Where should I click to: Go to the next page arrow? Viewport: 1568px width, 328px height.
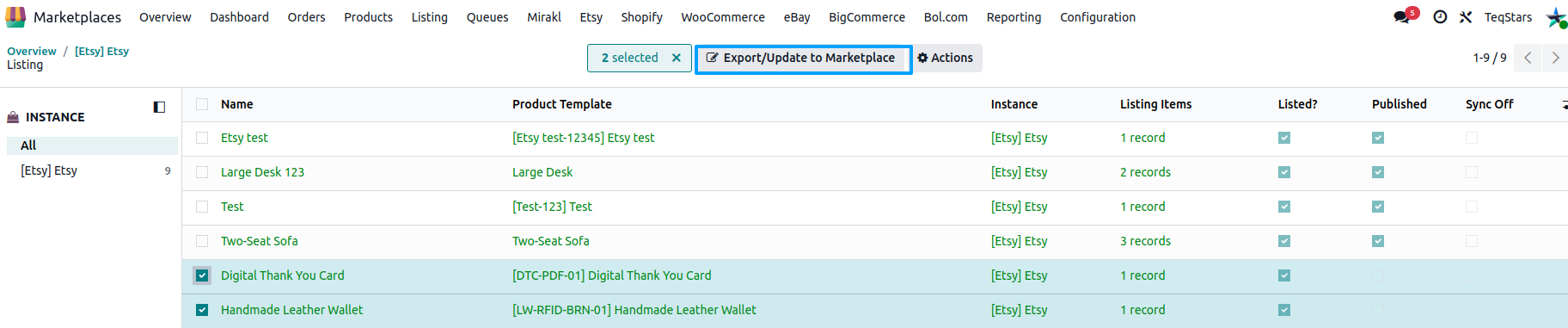click(1555, 58)
